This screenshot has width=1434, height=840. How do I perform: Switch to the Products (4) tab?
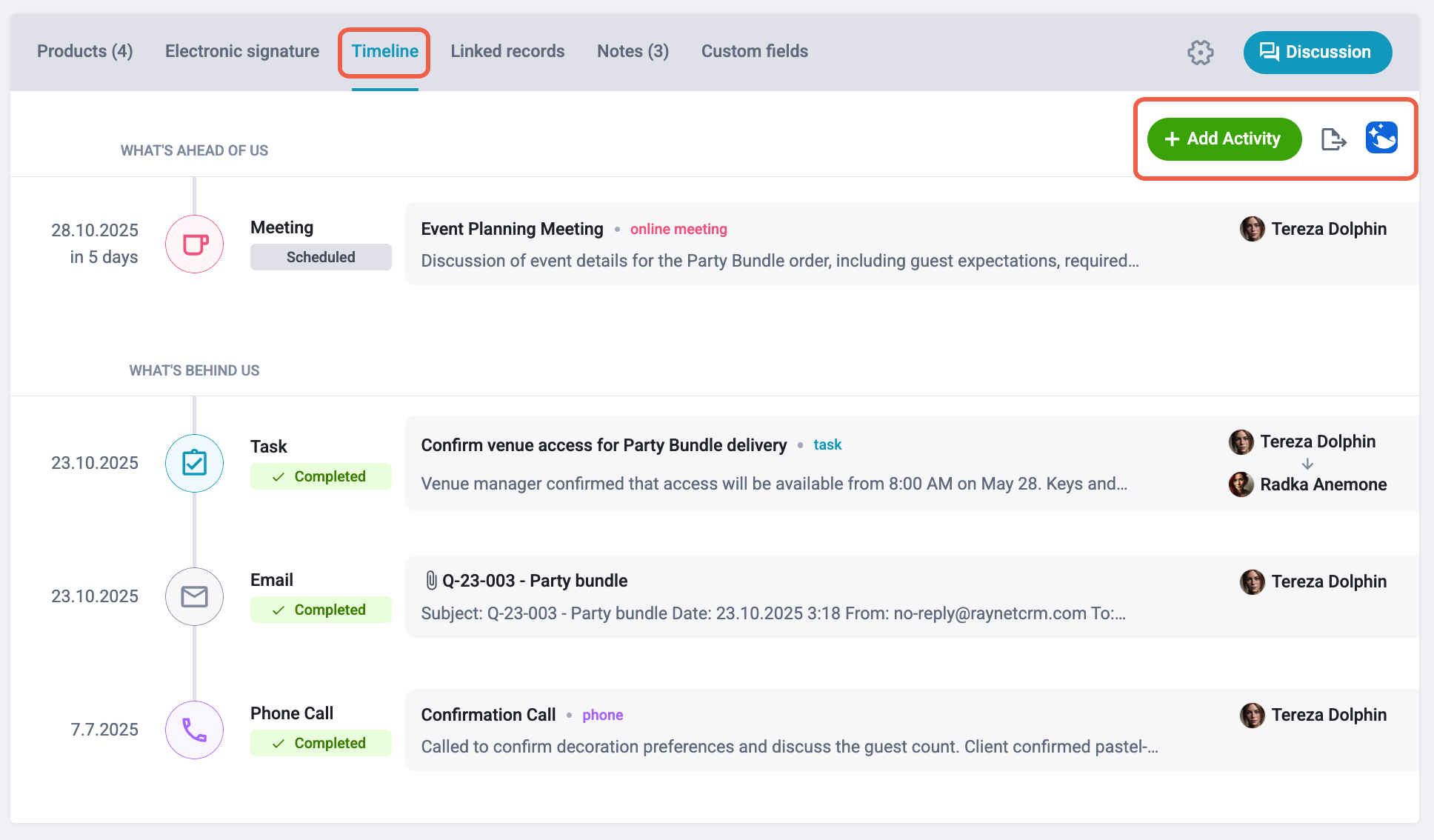85,51
